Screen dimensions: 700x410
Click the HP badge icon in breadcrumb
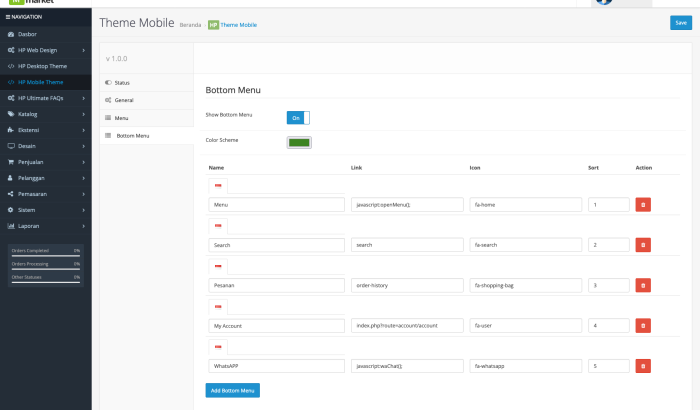click(x=213, y=25)
